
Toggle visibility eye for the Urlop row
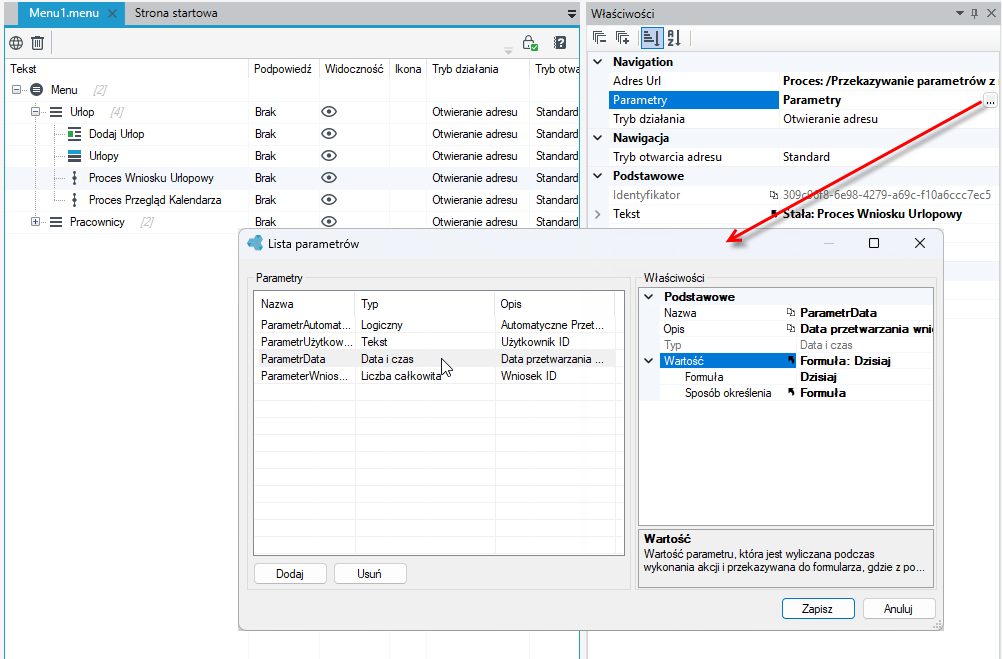tap(328, 112)
